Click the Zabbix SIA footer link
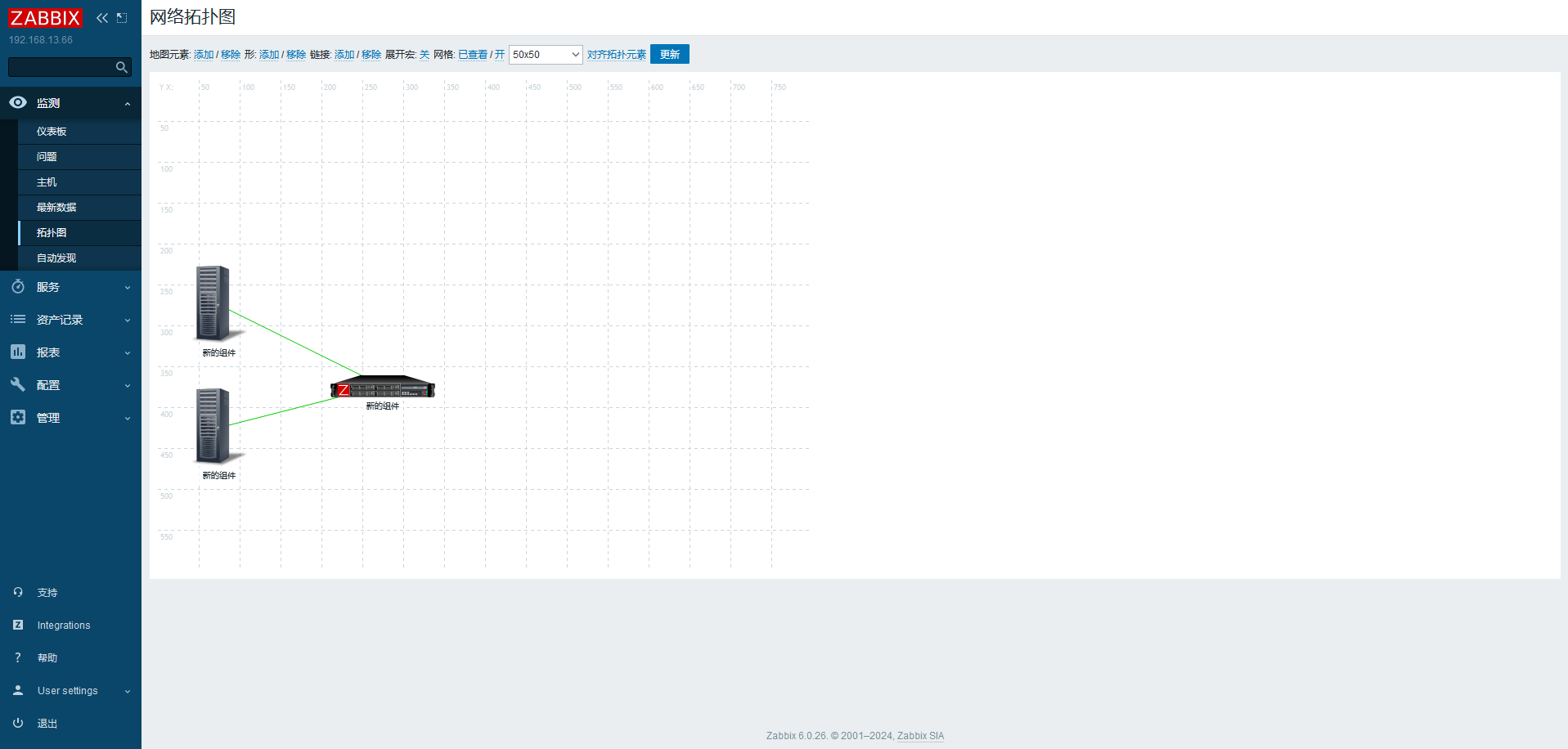The height and width of the screenshot is (749, 1568). 920,736
